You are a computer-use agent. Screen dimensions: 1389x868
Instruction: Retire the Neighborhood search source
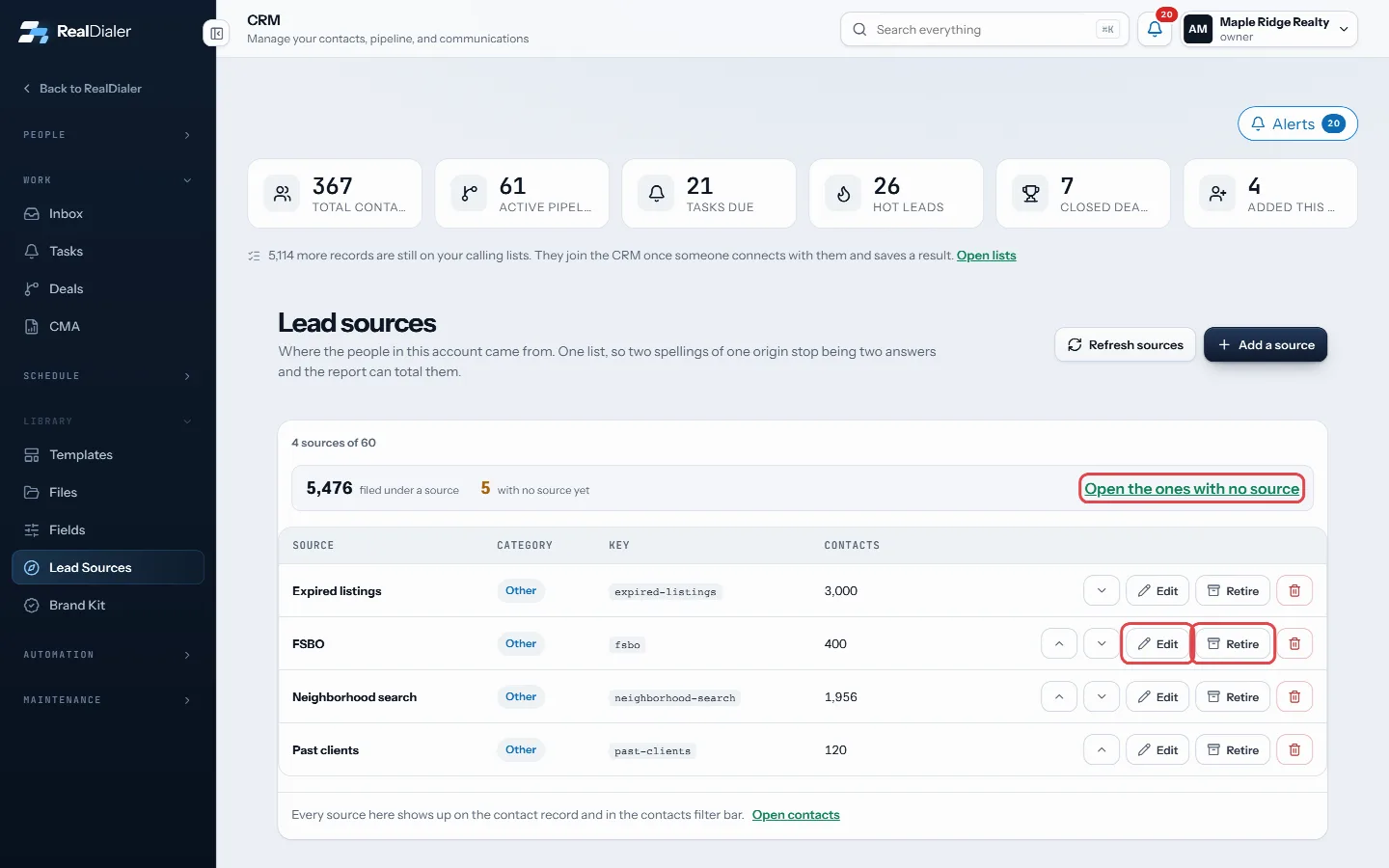(x=1233, y=697)
